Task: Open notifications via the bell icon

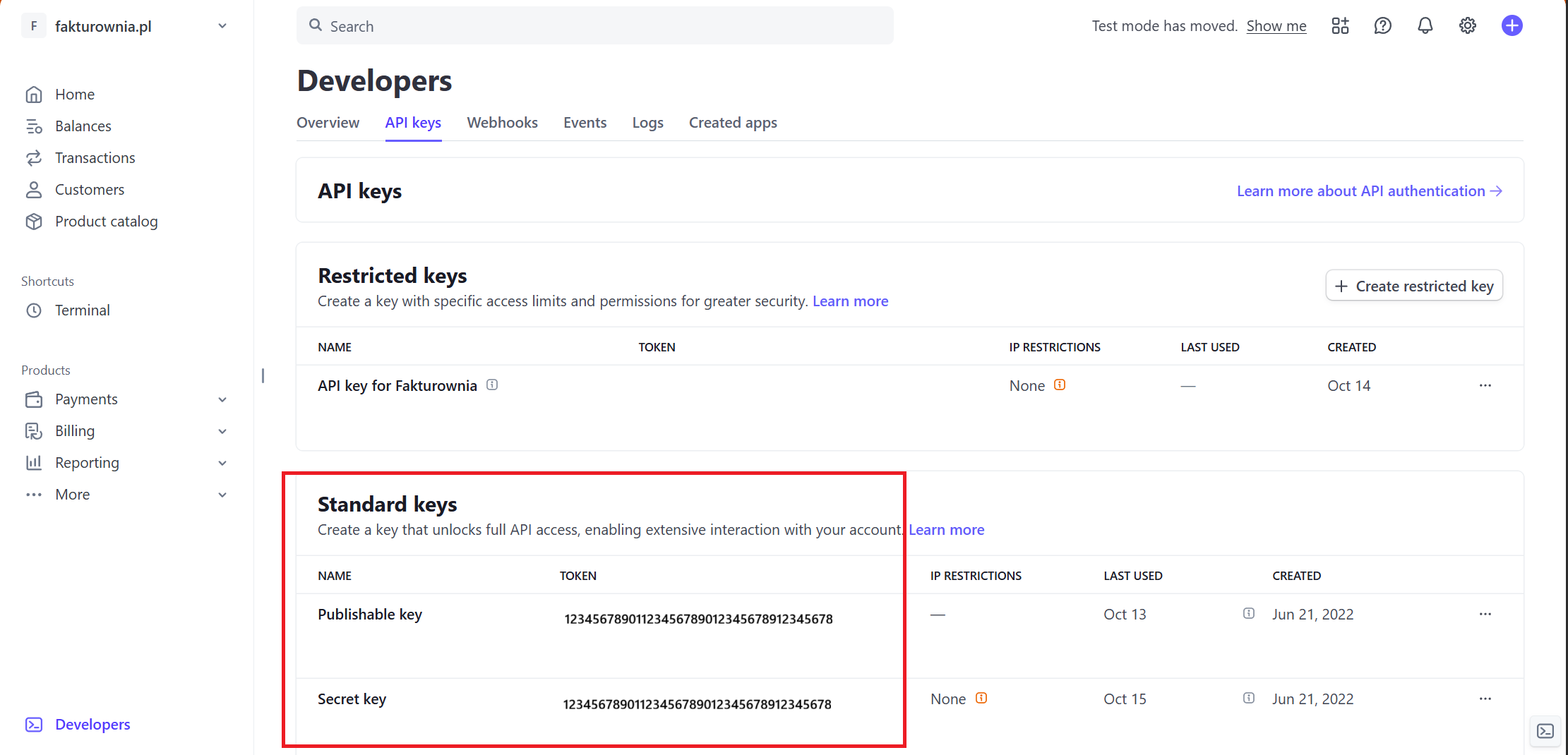Action: [x=1425, y=25]
